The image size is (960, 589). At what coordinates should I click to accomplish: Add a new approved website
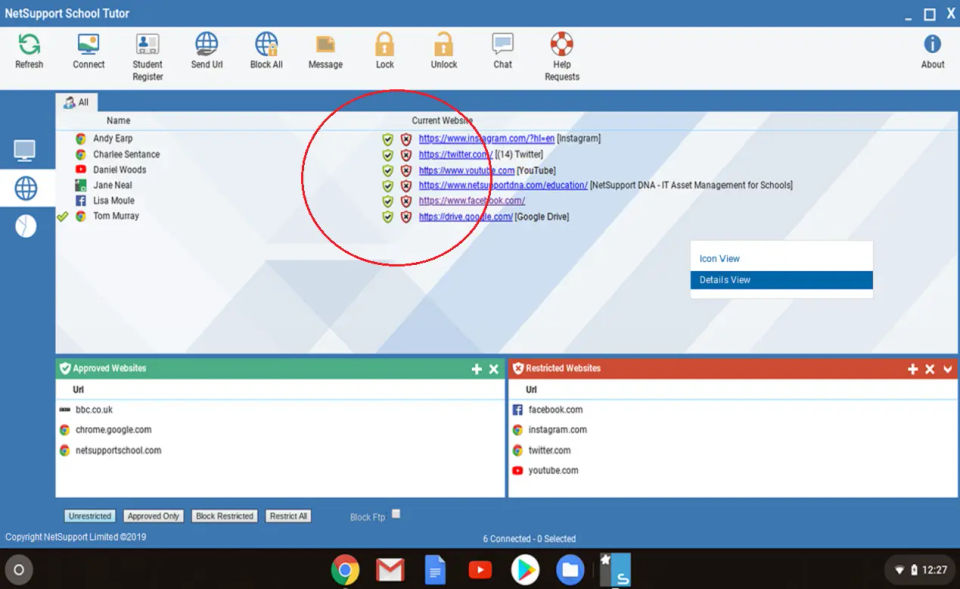(x=476, y=369)
